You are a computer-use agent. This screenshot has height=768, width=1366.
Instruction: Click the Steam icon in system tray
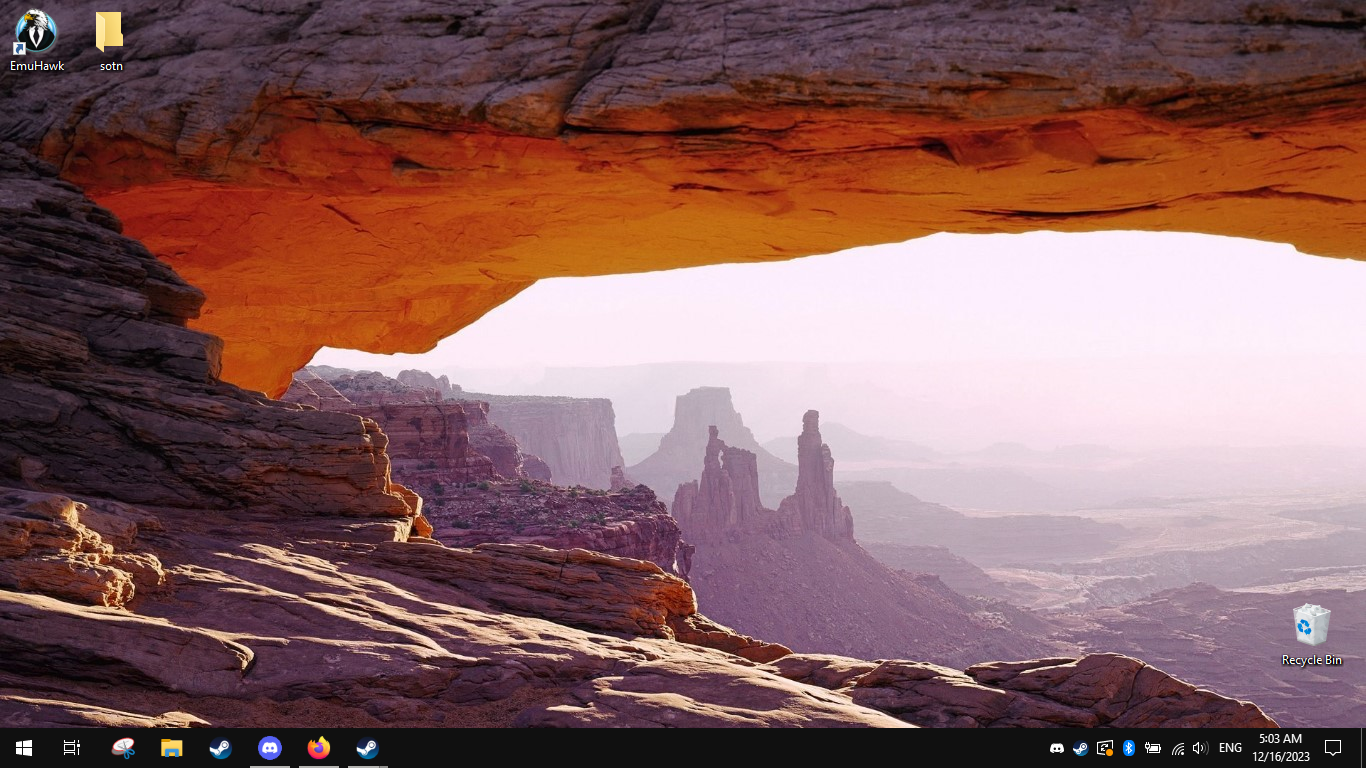click(x=1081, y=748)
